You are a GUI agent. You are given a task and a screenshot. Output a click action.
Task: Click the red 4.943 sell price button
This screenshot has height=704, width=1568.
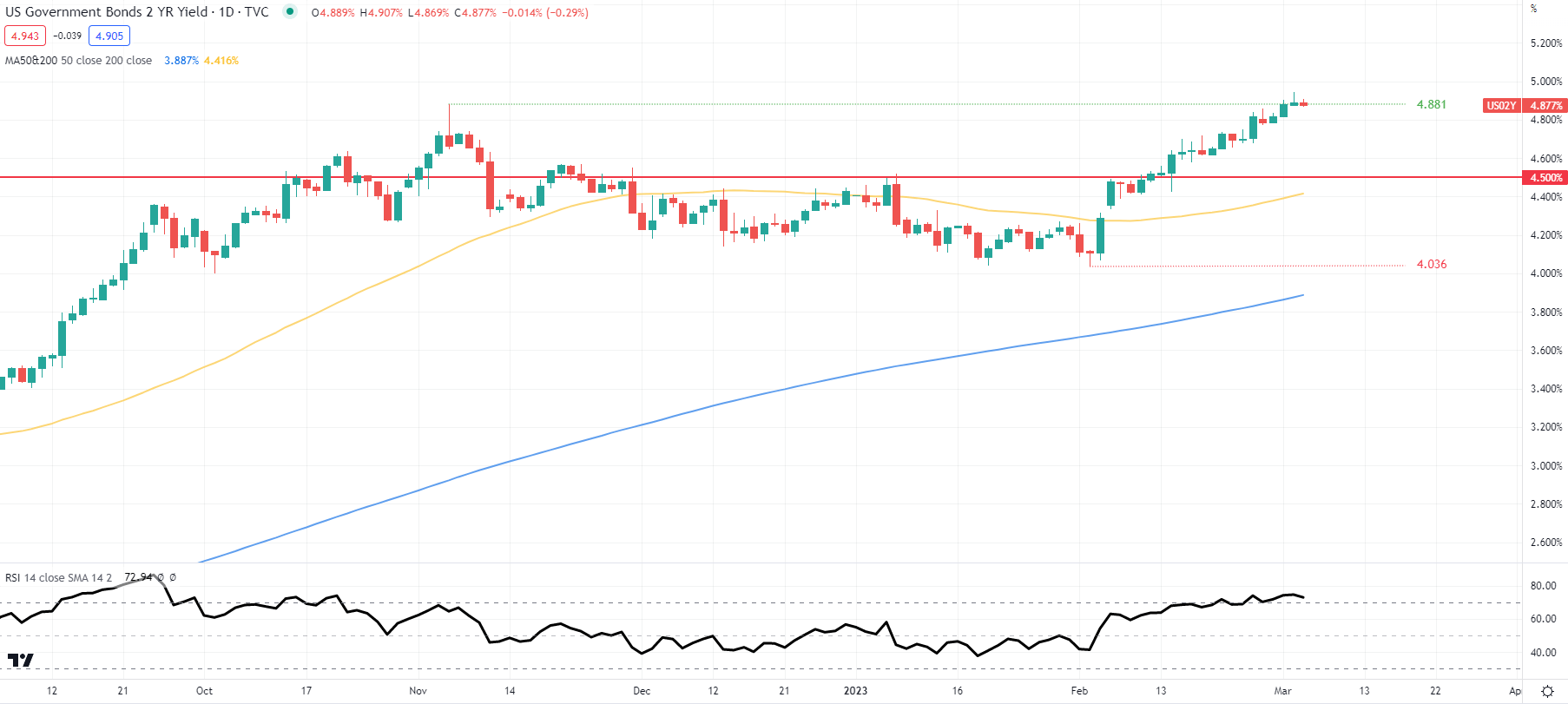[x=25, y=36]
